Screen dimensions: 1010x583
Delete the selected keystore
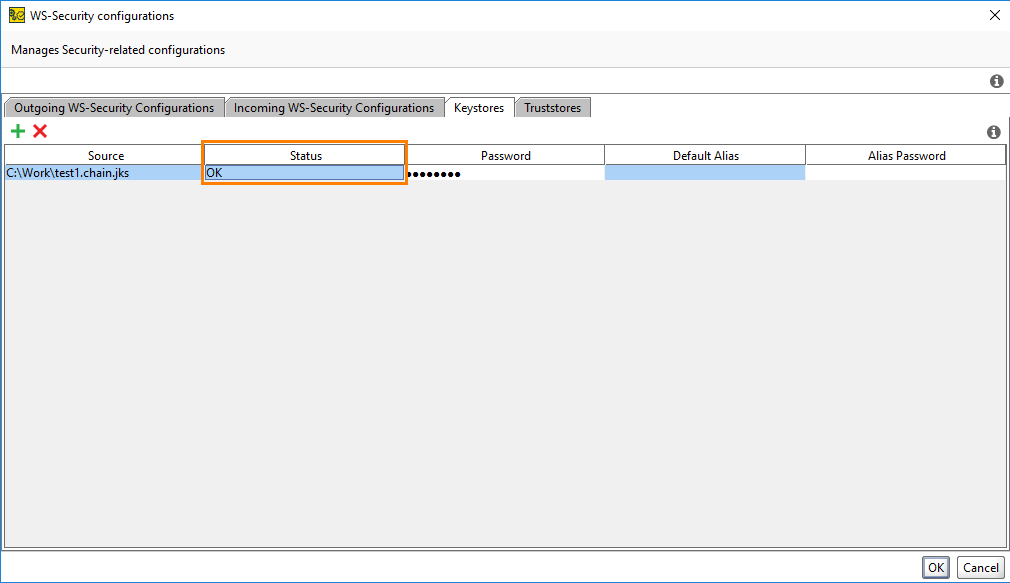click(x=38, y=131)
